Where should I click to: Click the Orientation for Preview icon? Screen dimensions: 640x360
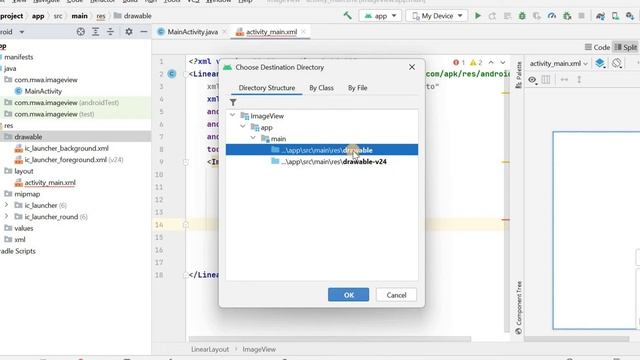point(617,63)
